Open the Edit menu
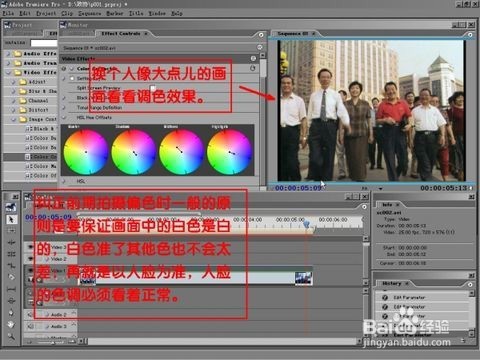 point(25,13)
